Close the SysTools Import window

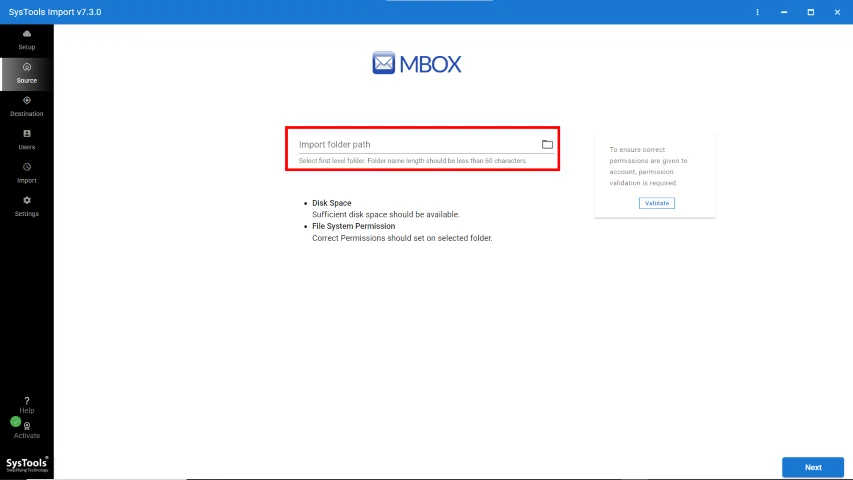pyautogui.click(x=837, y=12)
